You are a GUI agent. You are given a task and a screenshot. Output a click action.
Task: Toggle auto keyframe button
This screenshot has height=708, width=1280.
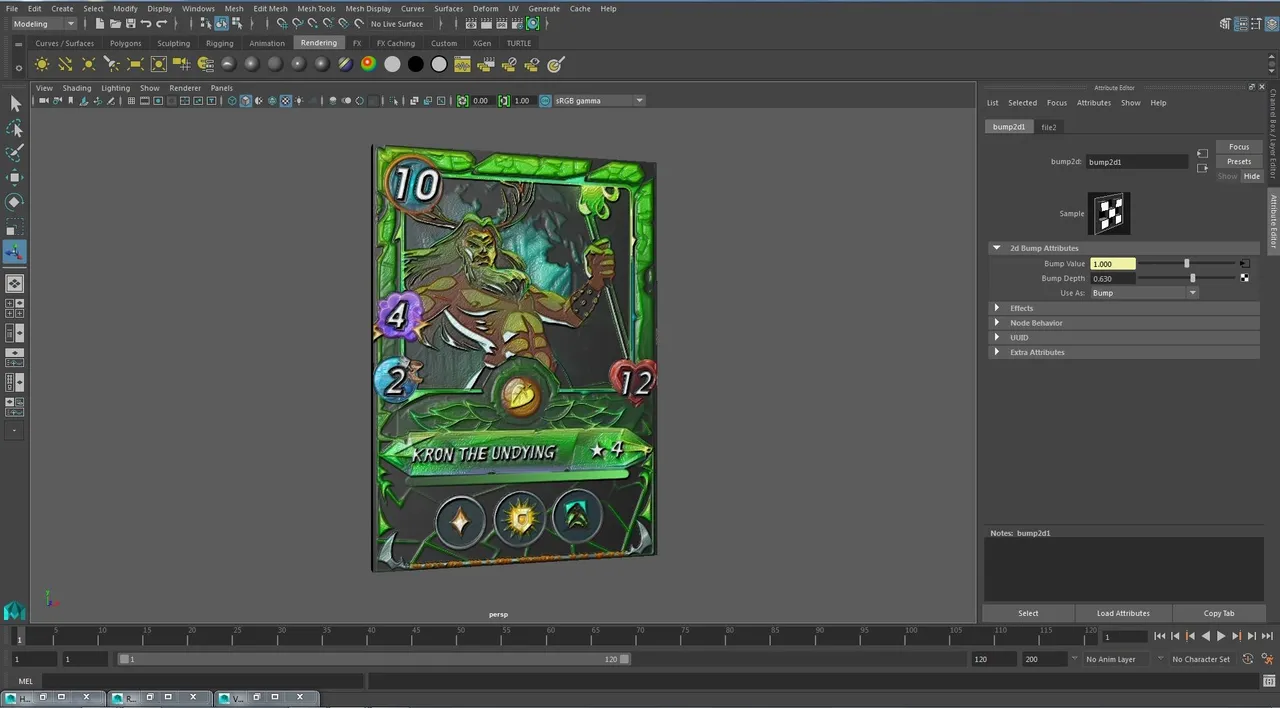(x=1248, y=659)
